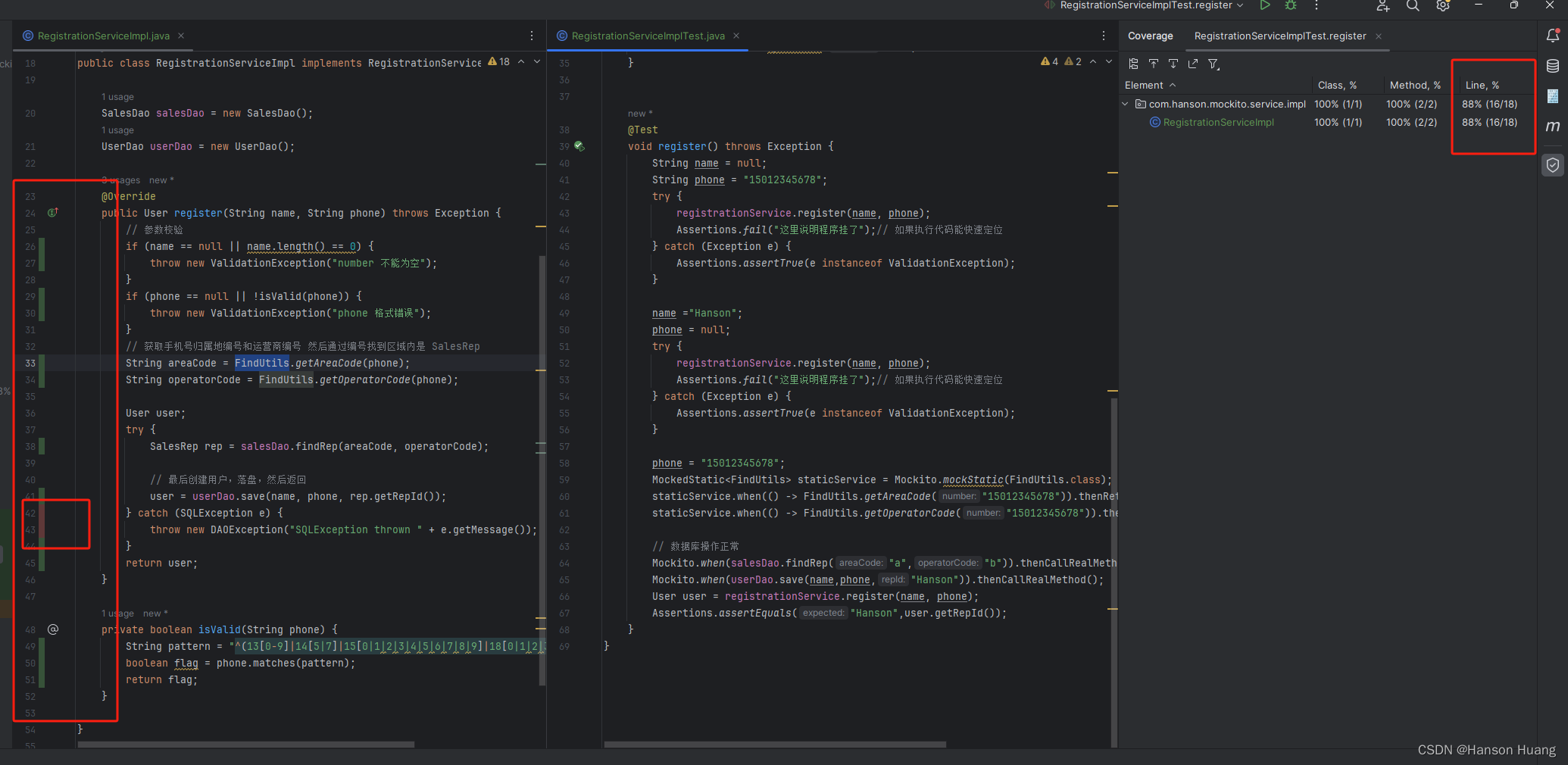The height and width of the screenshot is (765, 1568).
Task: Click the @Test annotation on line 38
Action: 642,130
